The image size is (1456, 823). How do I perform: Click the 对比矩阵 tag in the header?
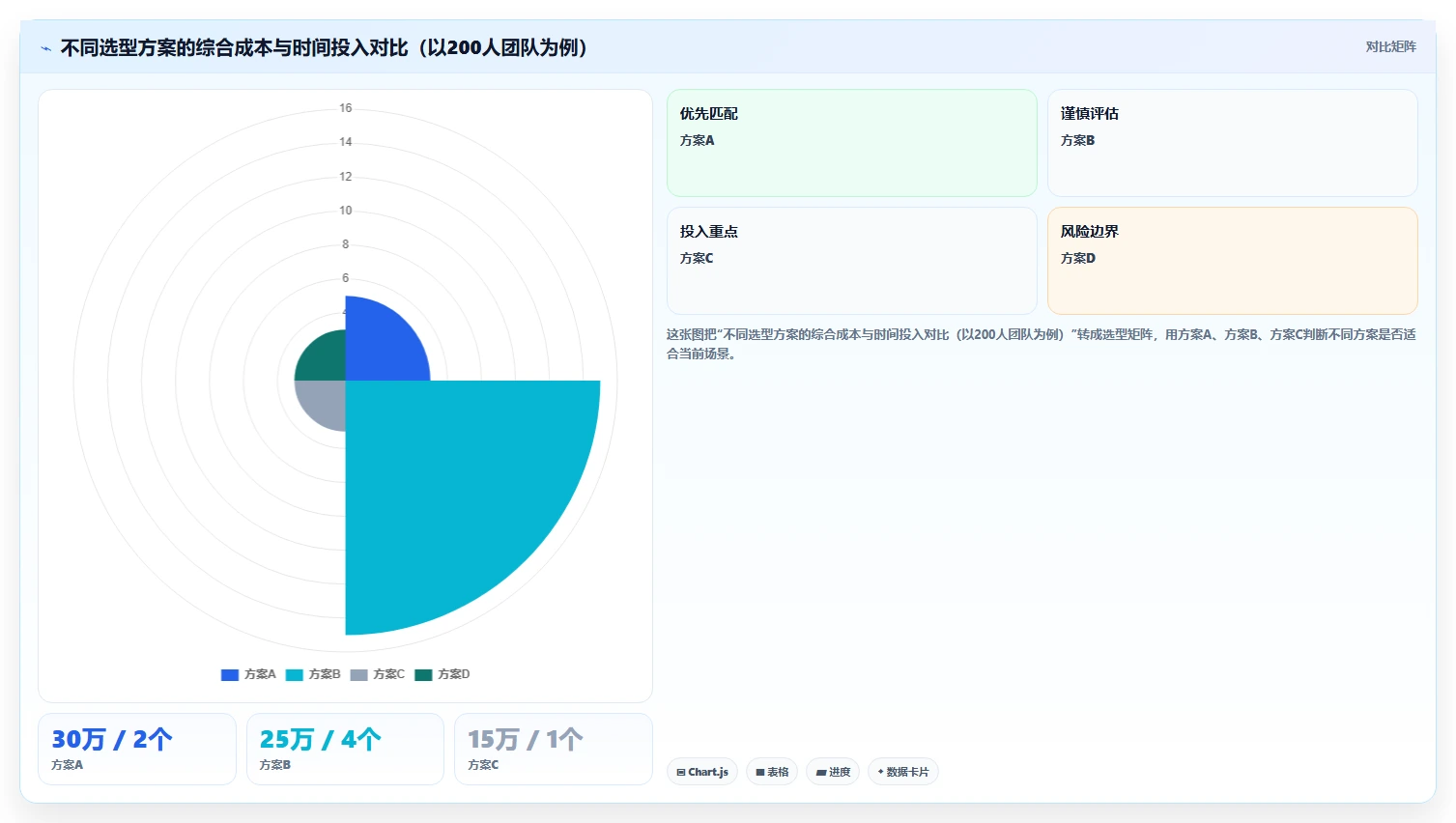1390,46
